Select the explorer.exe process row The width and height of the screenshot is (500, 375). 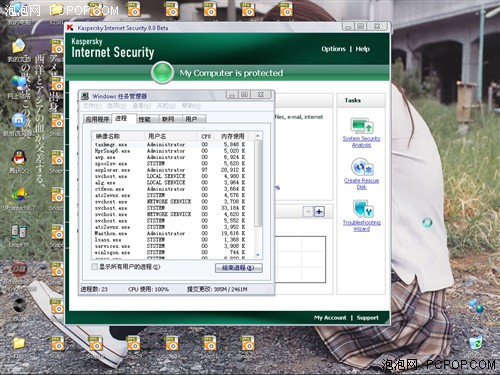point(173,170)
